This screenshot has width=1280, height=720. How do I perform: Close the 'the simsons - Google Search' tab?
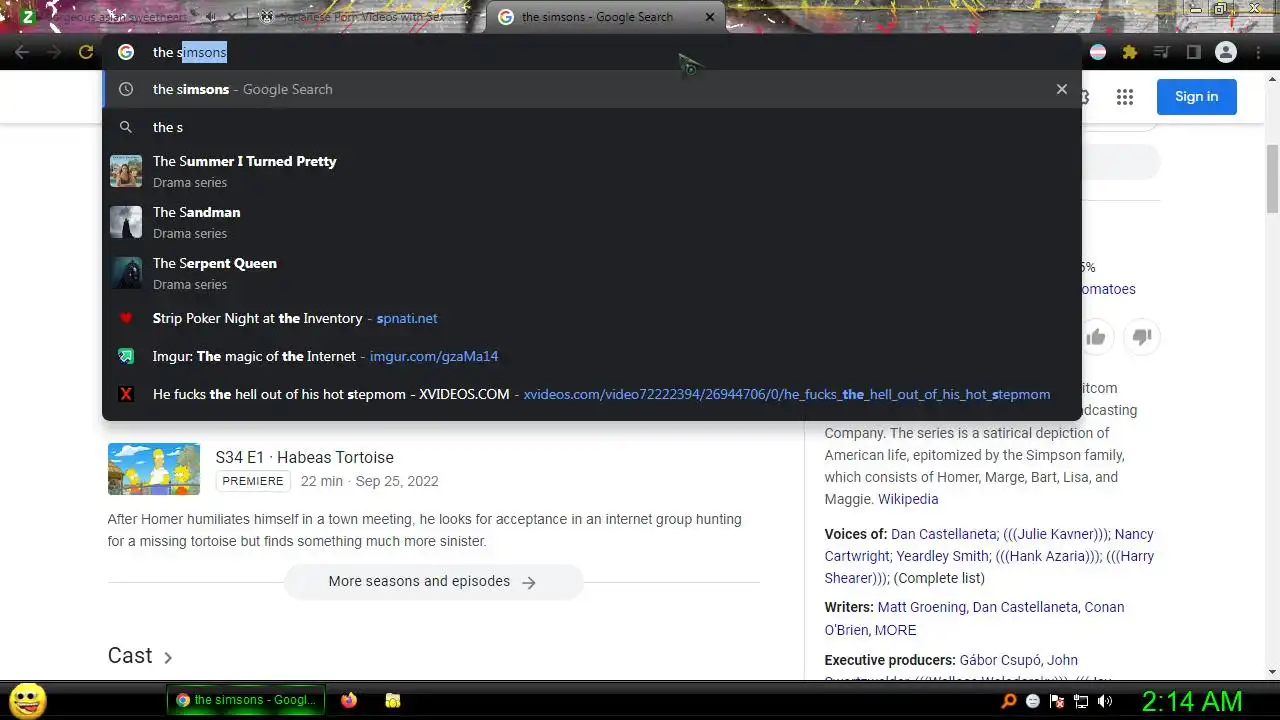(710, 17)
